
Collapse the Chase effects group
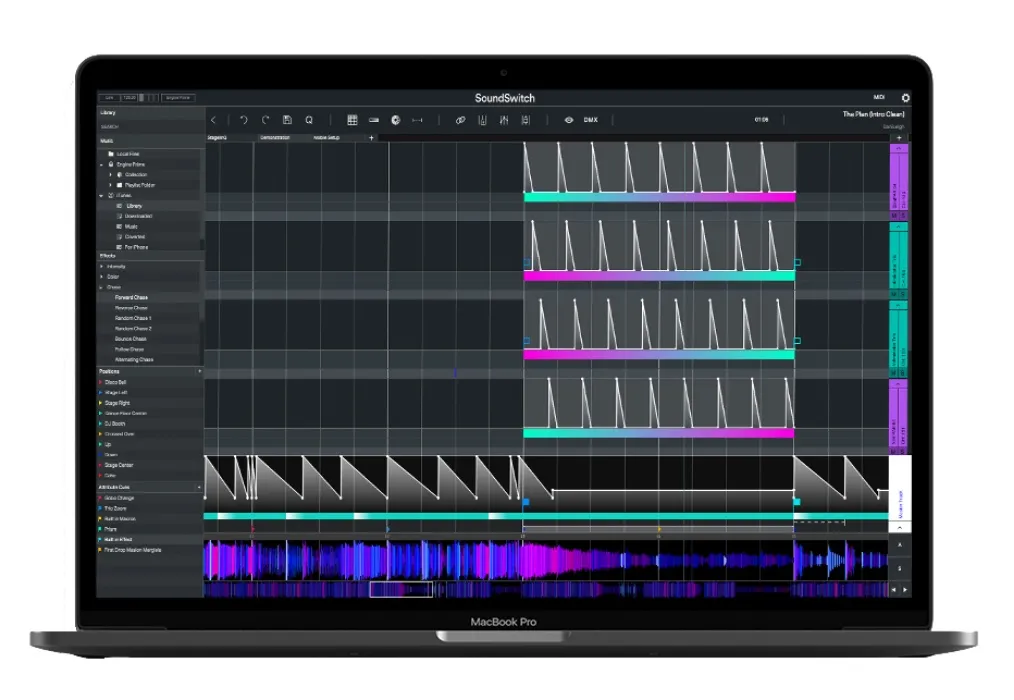tap(102, 287)
